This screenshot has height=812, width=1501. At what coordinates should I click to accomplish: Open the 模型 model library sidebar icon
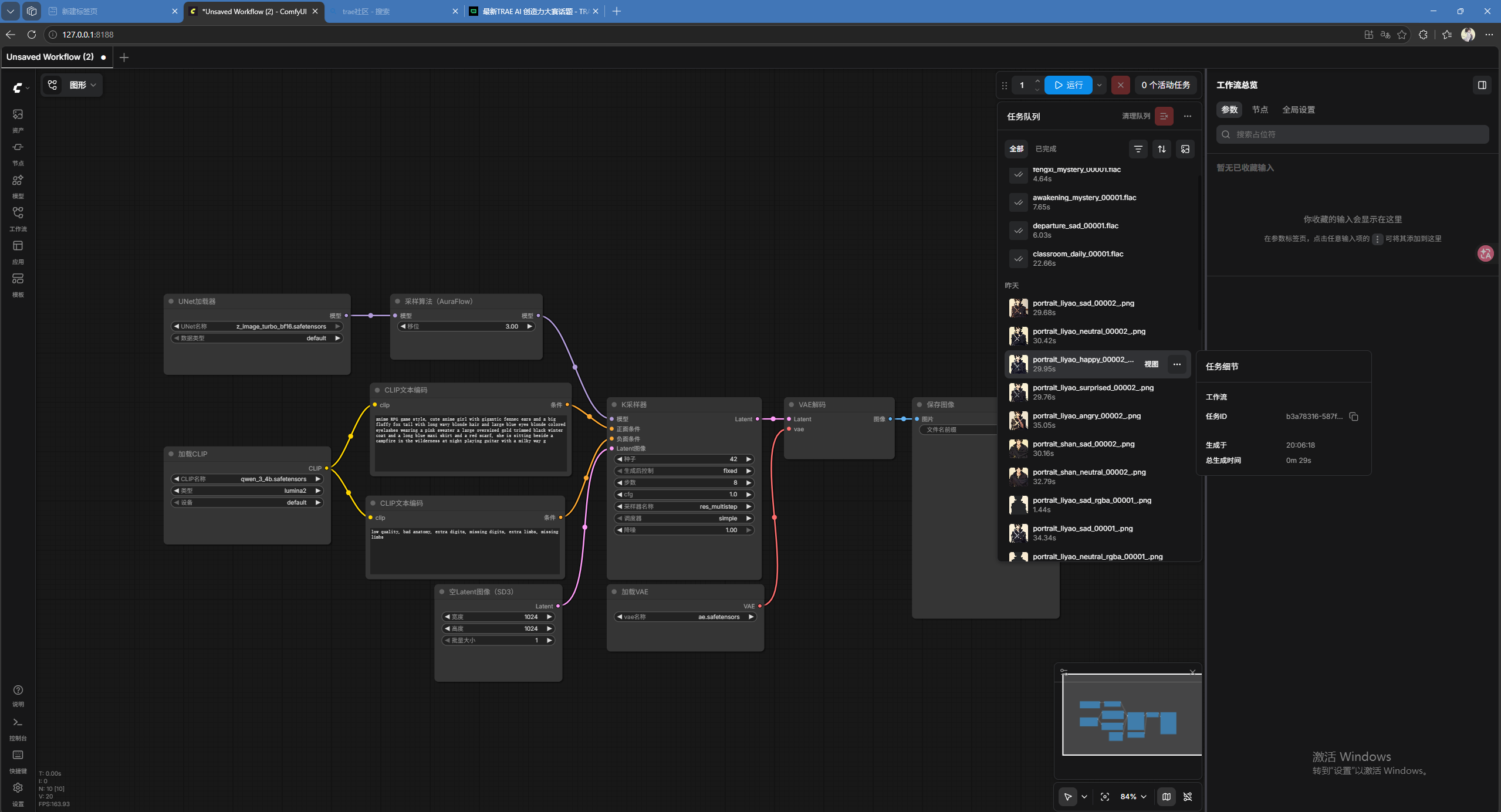pos(18,185)
